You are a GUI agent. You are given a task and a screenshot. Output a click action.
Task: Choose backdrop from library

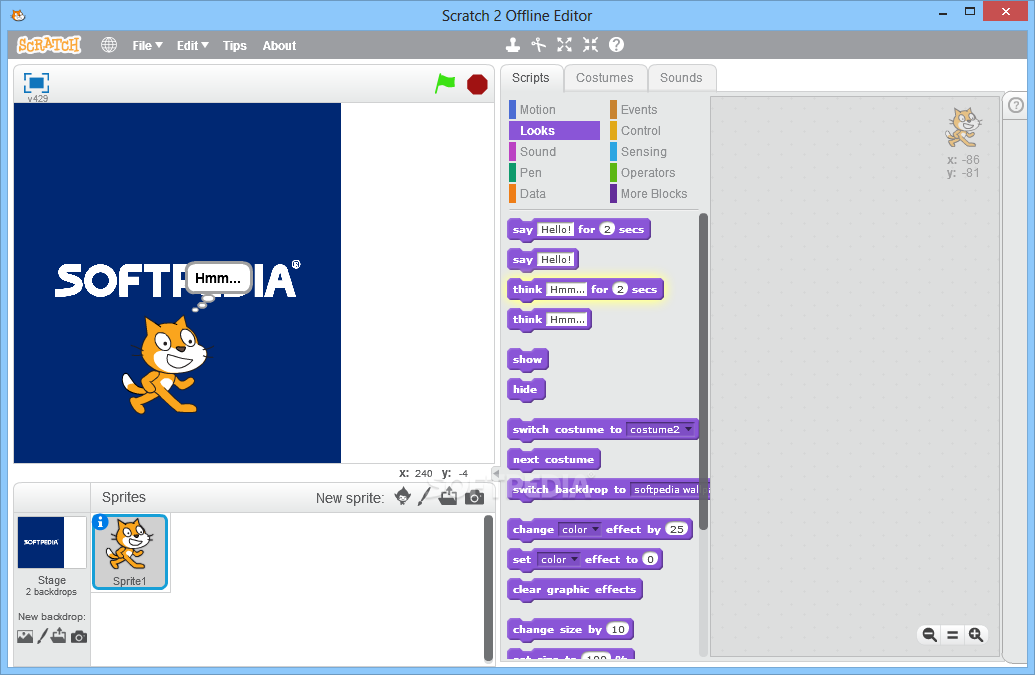tap(25, 636)
